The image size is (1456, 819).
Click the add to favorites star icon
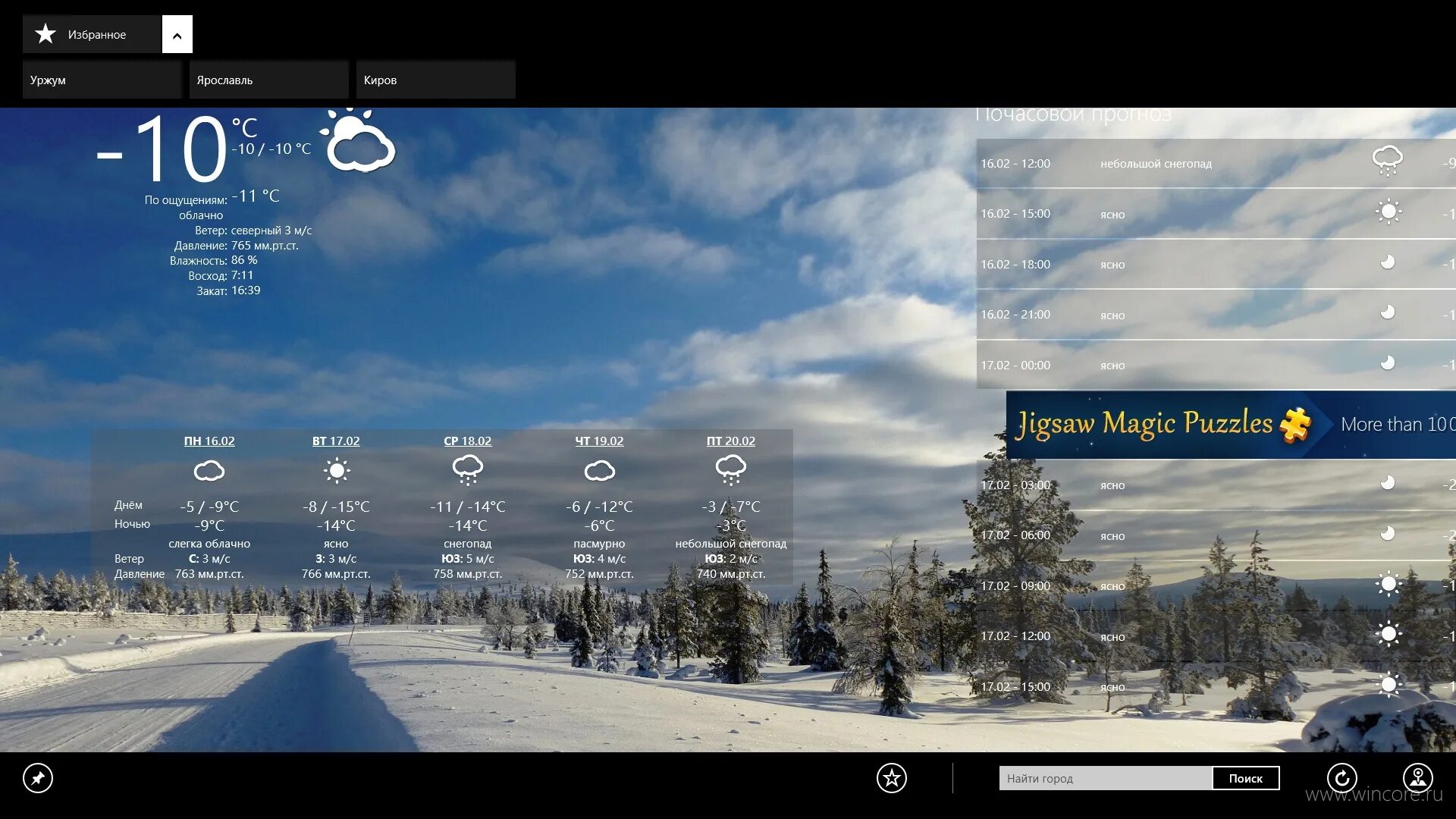coord(891,778)
